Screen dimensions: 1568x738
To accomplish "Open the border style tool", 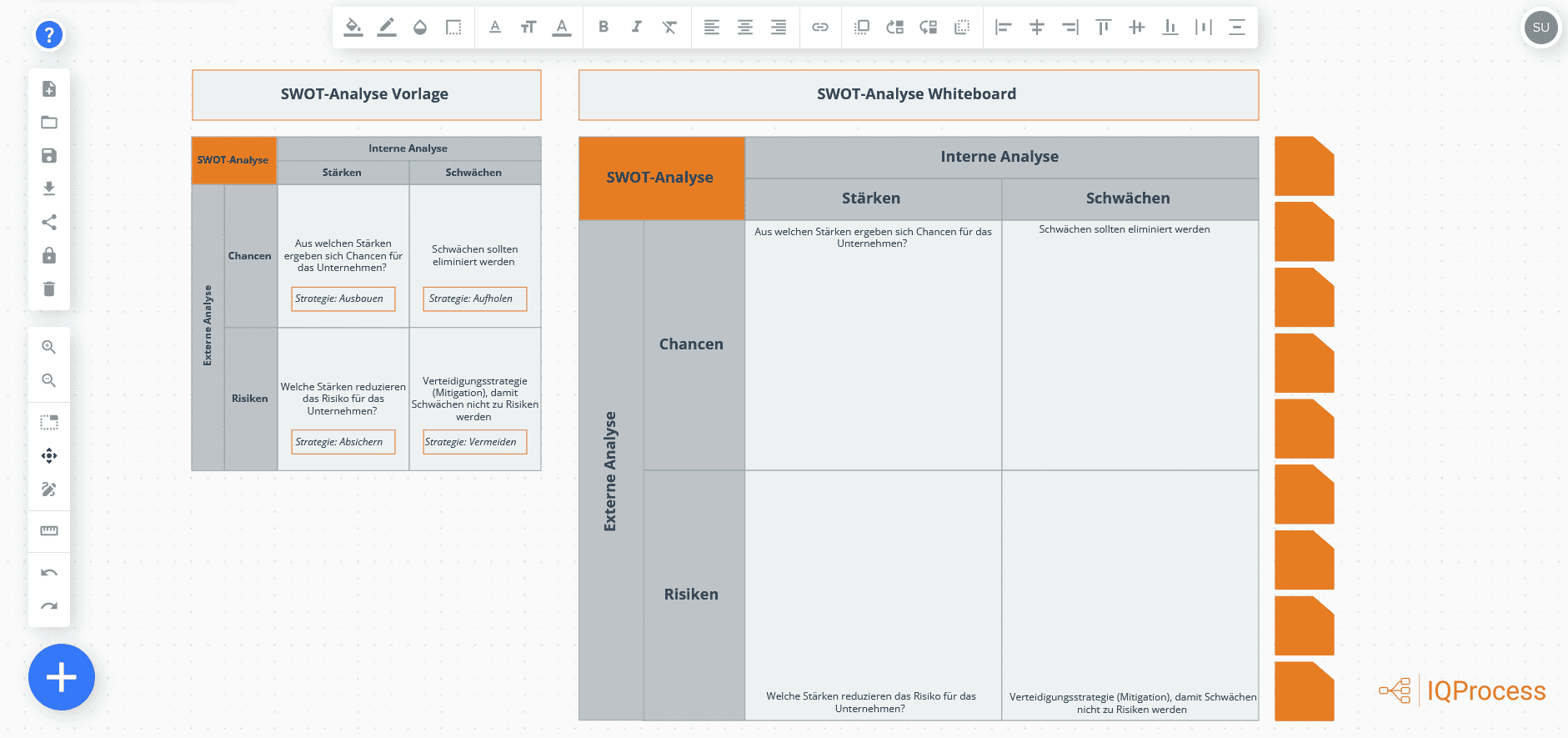I will pos(453,28).
